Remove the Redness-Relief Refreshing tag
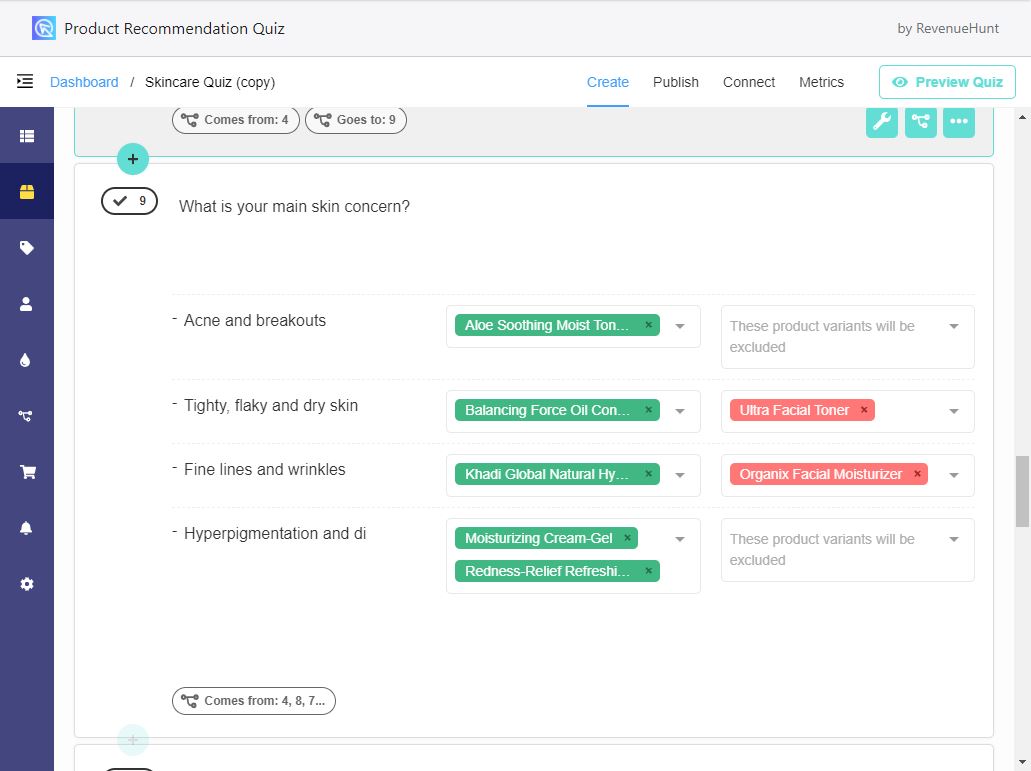The width and height of the screenshot is (1031, 771). pos(648,571)
